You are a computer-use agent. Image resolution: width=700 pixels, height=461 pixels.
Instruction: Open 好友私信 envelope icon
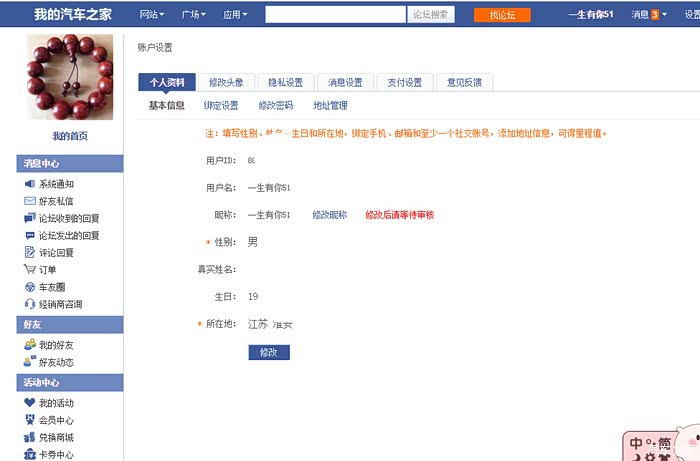pos(30,201)
